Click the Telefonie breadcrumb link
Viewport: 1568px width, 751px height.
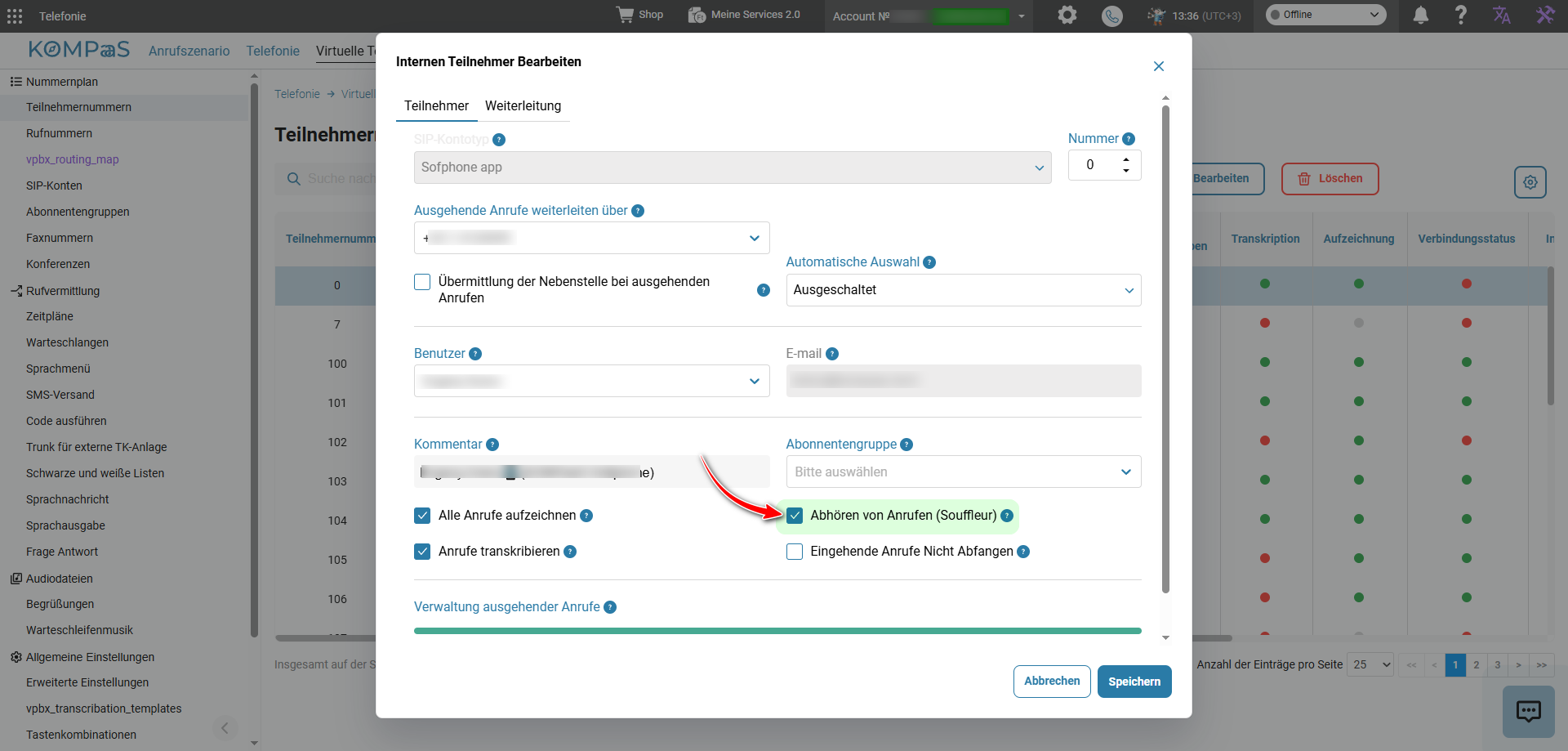[x=297, y=94]
